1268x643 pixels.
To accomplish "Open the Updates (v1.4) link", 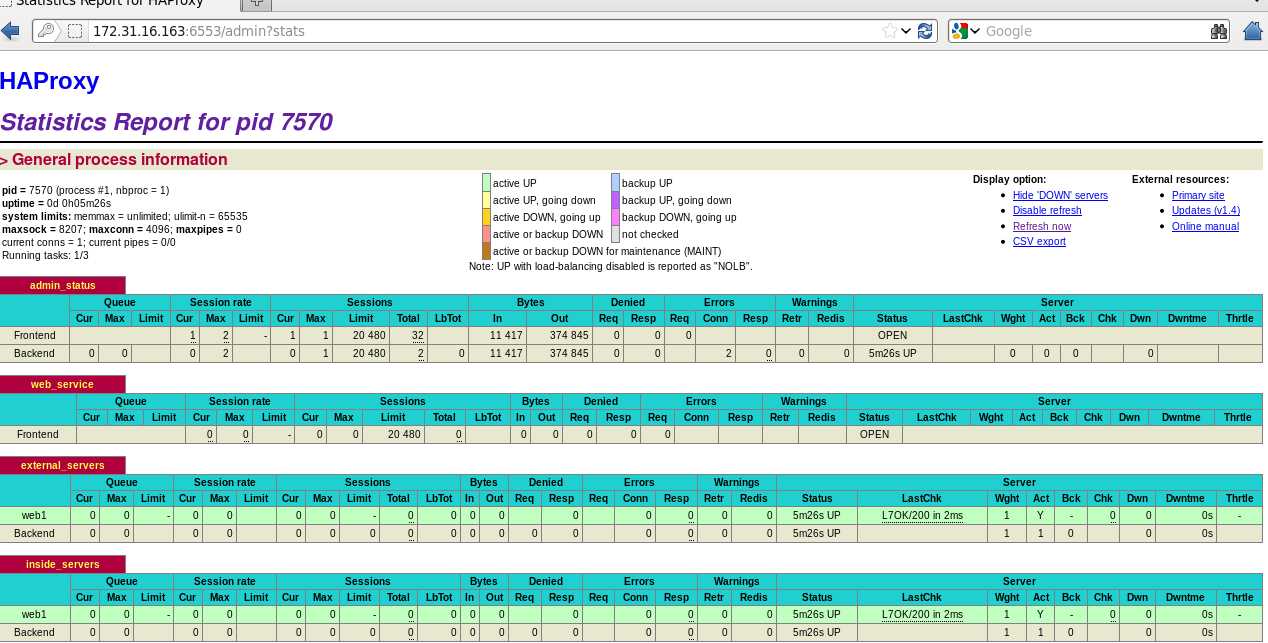I will (1206, 210).
